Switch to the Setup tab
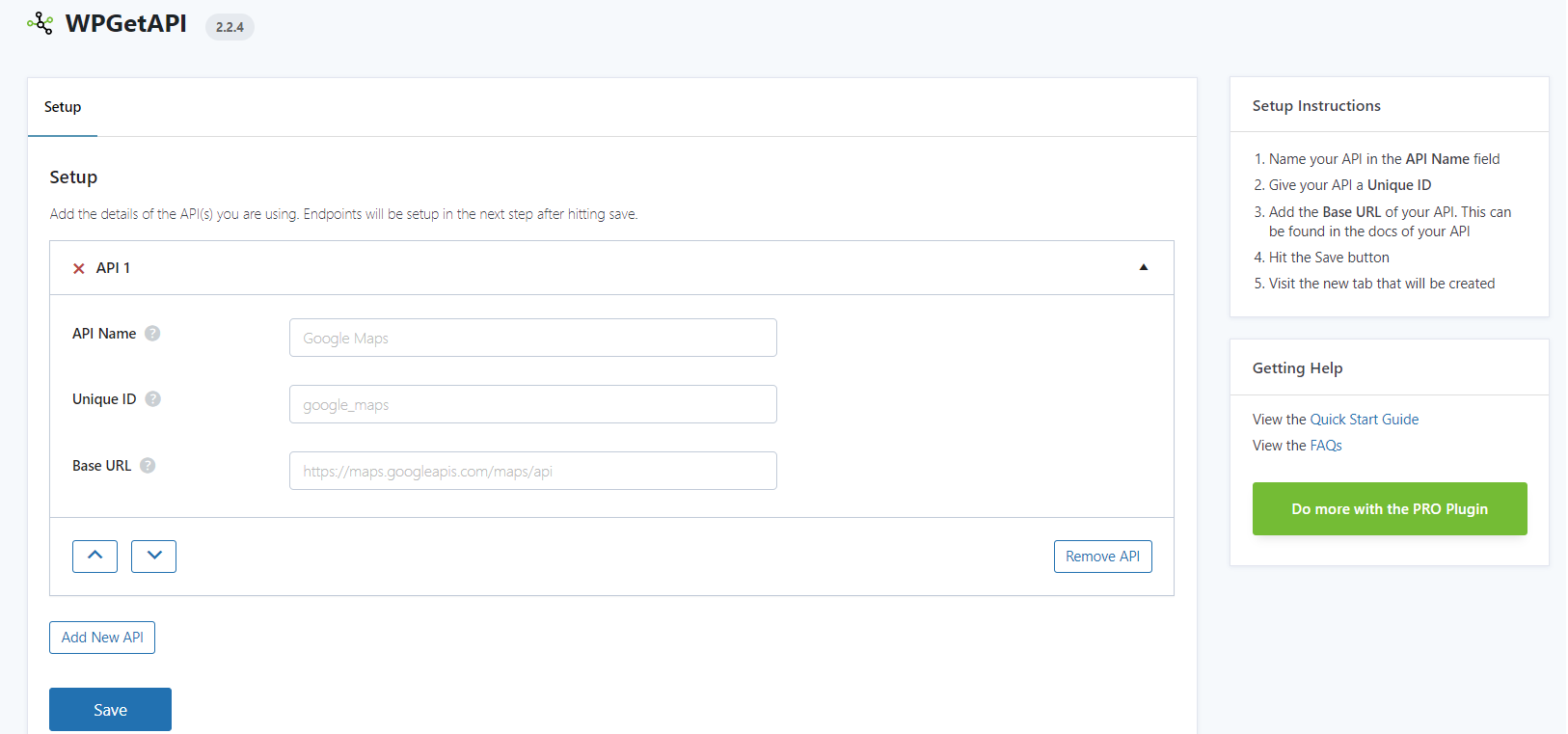1568x734 pixels. (63, 107)
